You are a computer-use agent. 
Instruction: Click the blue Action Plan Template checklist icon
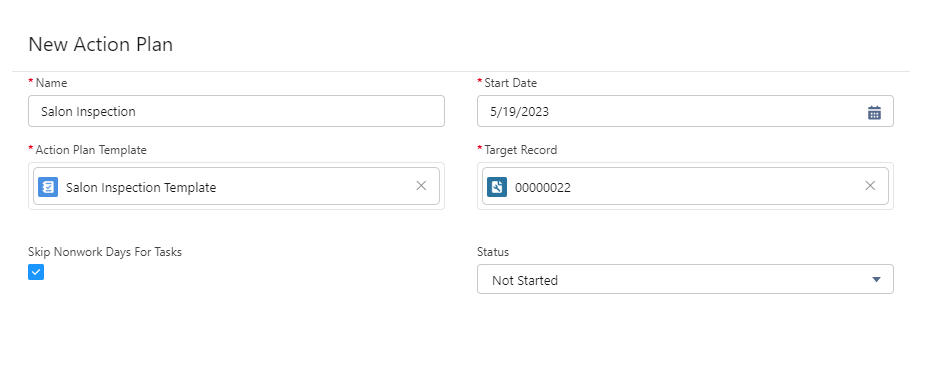[x=48, y=187]
